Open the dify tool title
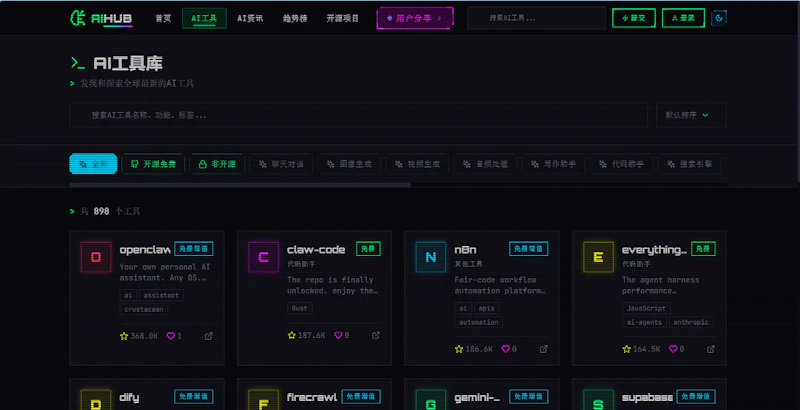The height and width of the screenshot is (410, 800). tap(129, 397)
